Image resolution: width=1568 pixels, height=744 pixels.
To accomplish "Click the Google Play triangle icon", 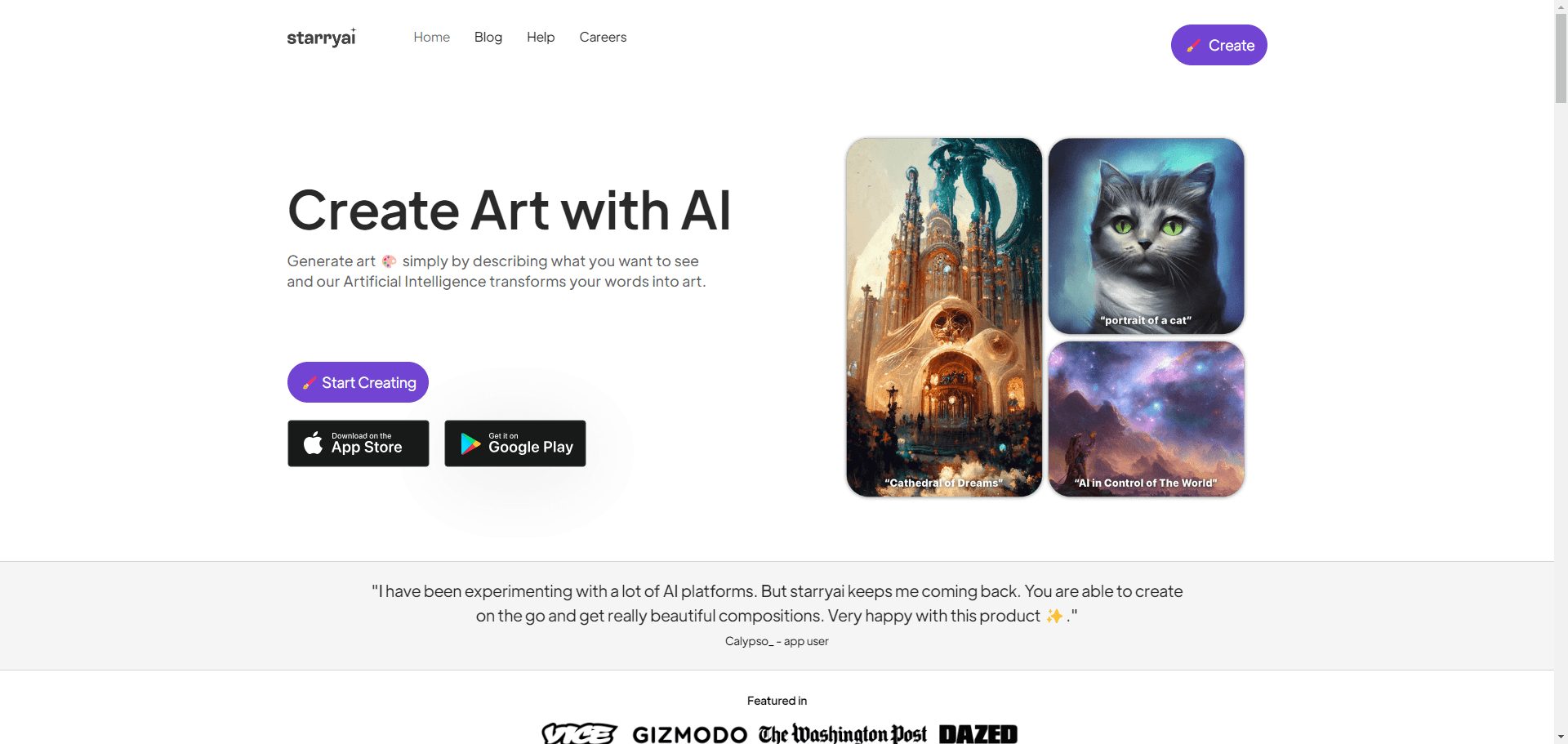I will point(470,443).
